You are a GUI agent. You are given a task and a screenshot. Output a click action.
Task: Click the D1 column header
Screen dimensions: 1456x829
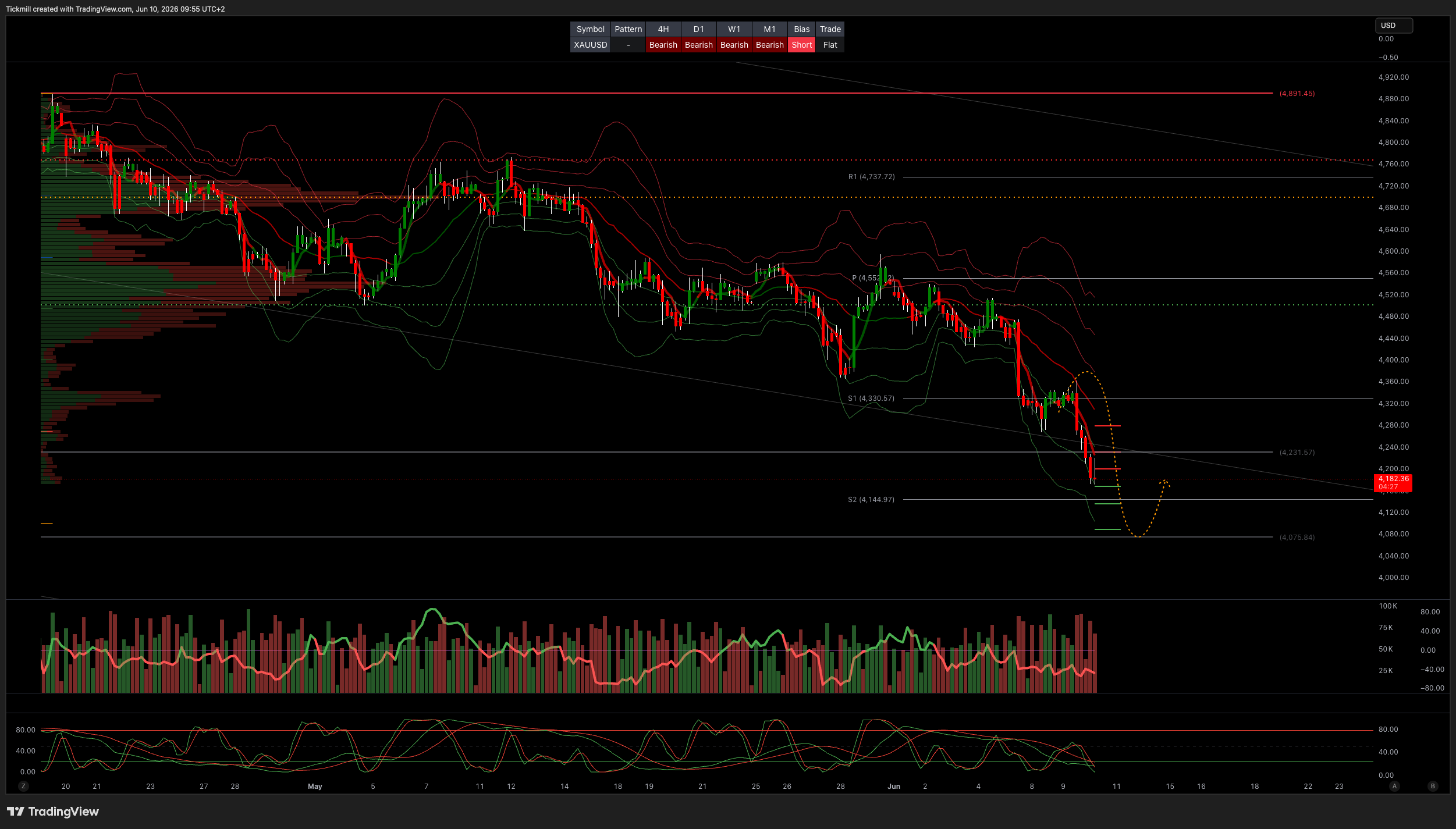pos(698,29)
